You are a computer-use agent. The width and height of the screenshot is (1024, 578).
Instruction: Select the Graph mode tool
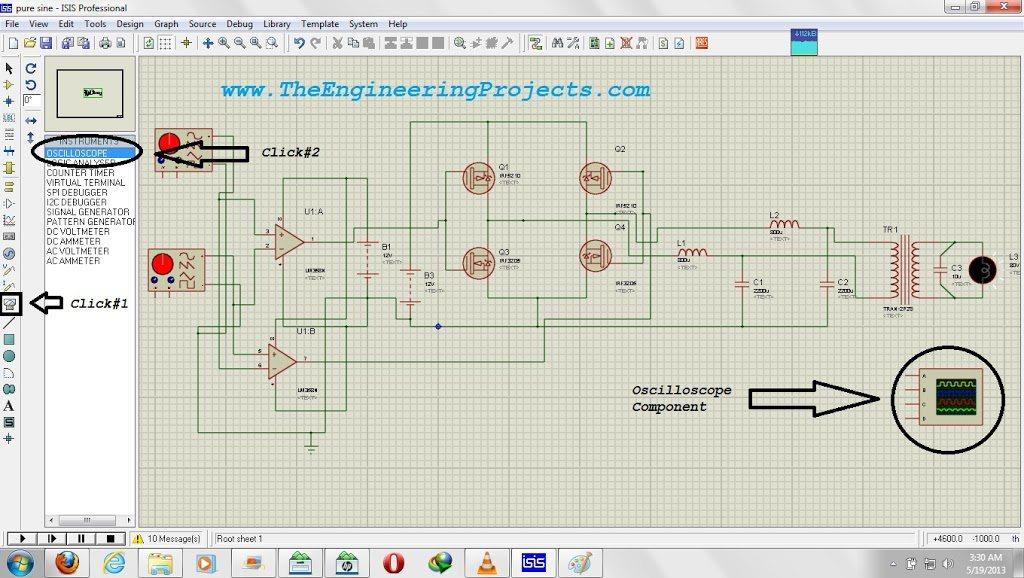tap(8, 218)
